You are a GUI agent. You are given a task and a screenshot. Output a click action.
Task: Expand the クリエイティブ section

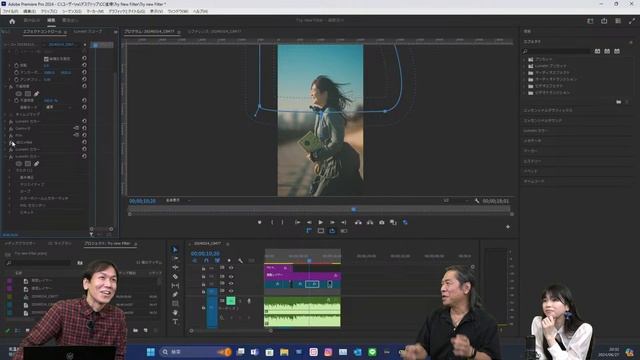tap(10, 184)
